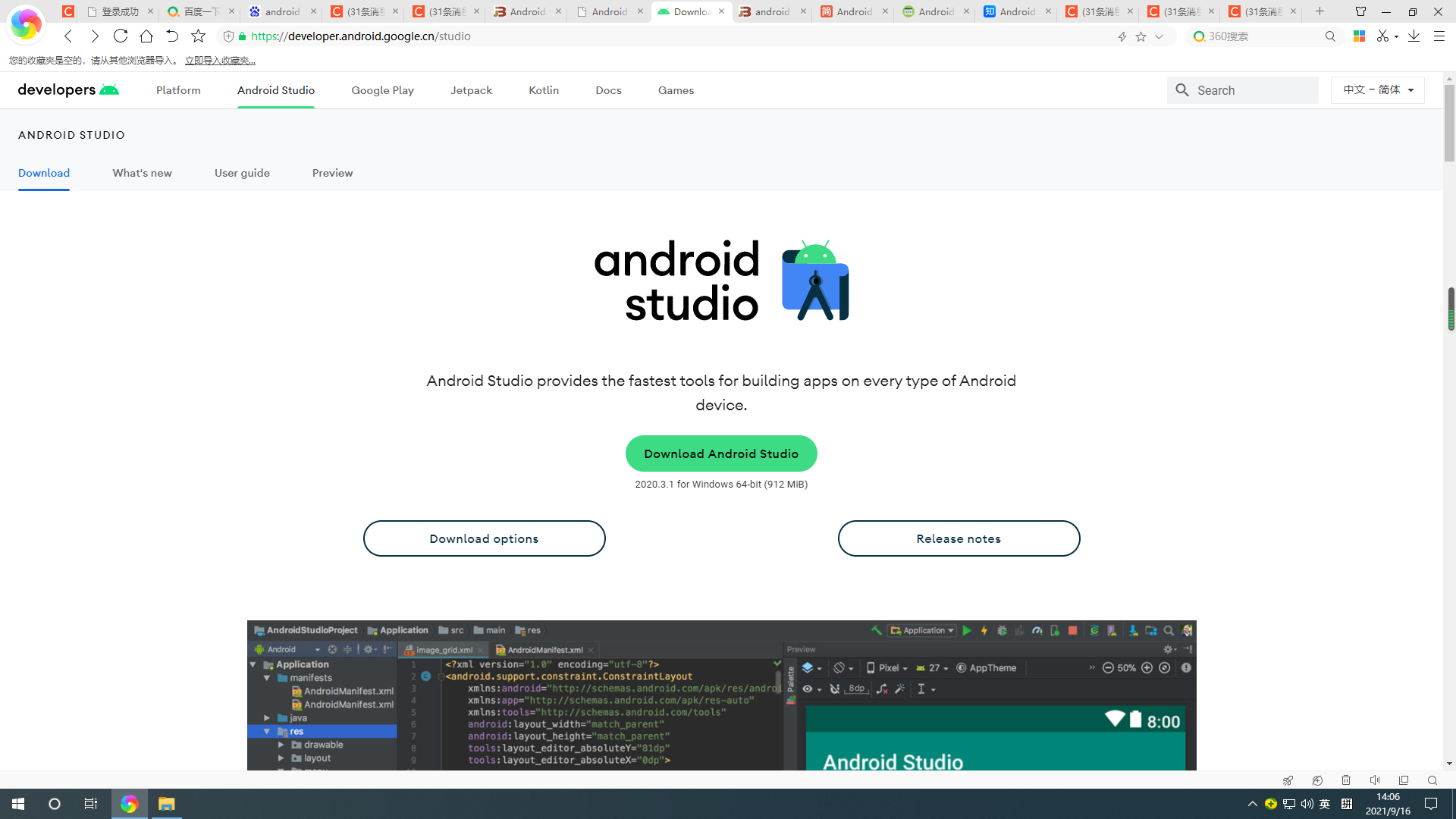Click the Release notes button
1456x819 pixels.
[x=959, y=538]
